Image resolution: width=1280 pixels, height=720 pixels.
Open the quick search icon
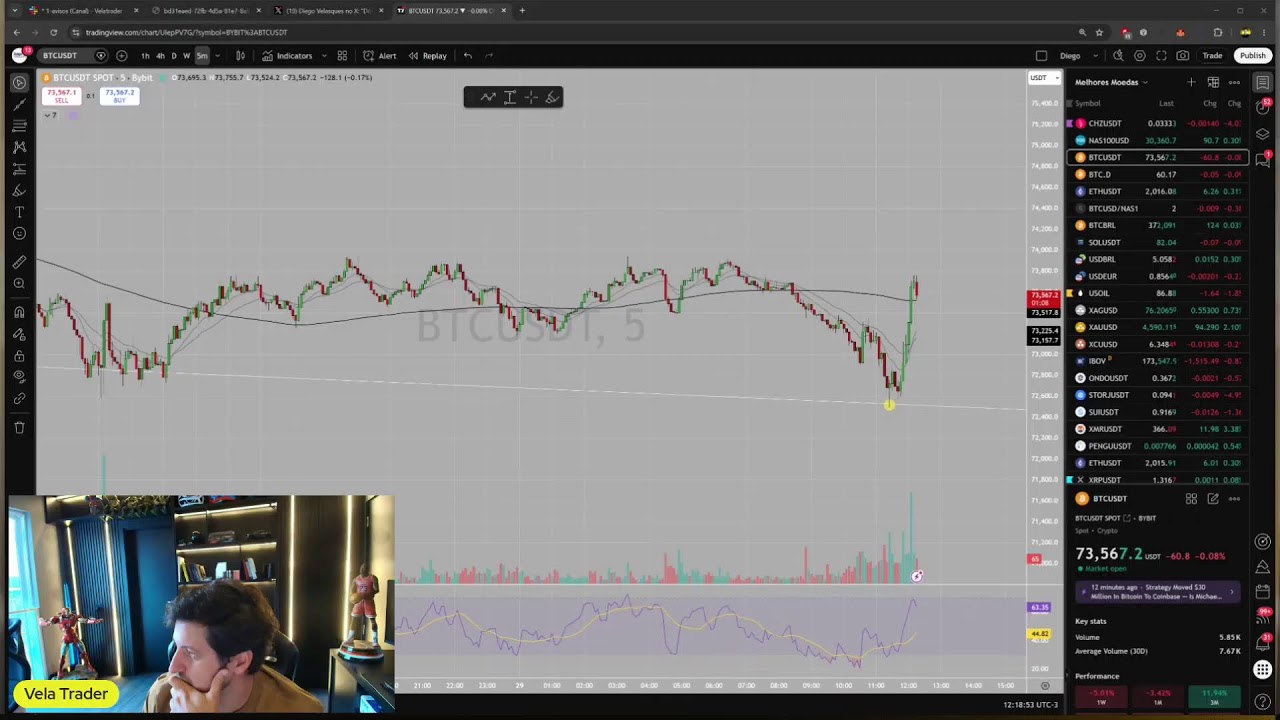click(1118, 56)
